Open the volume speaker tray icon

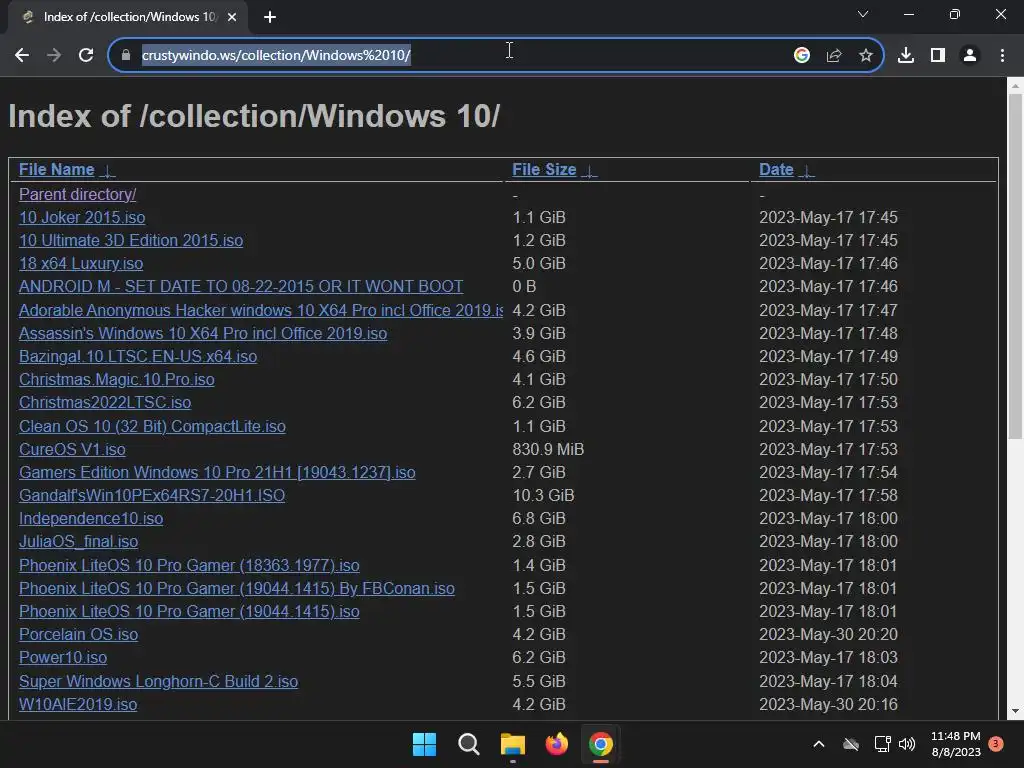[x=907, y=744]
